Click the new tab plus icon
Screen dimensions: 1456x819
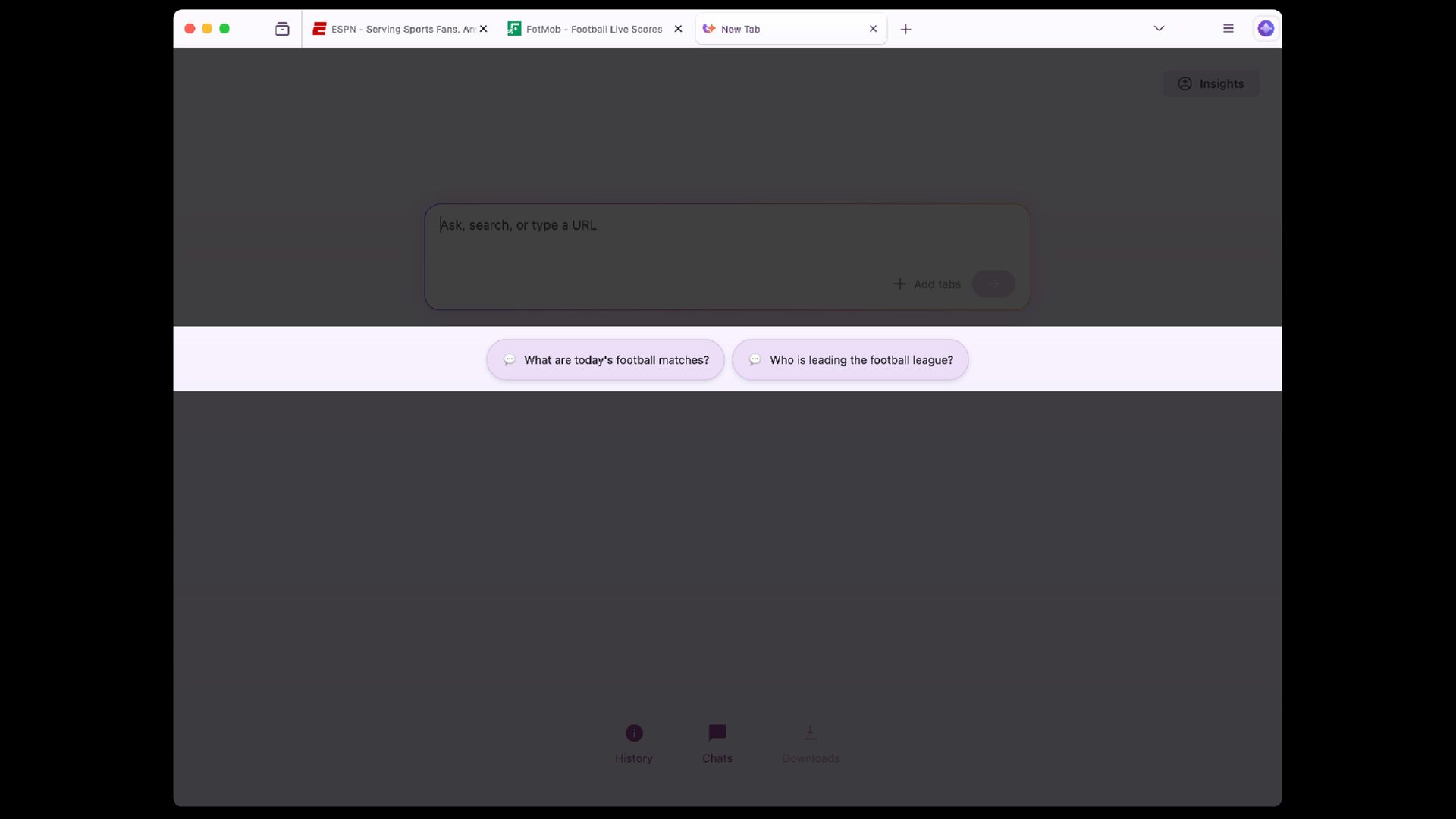point(905,29)
